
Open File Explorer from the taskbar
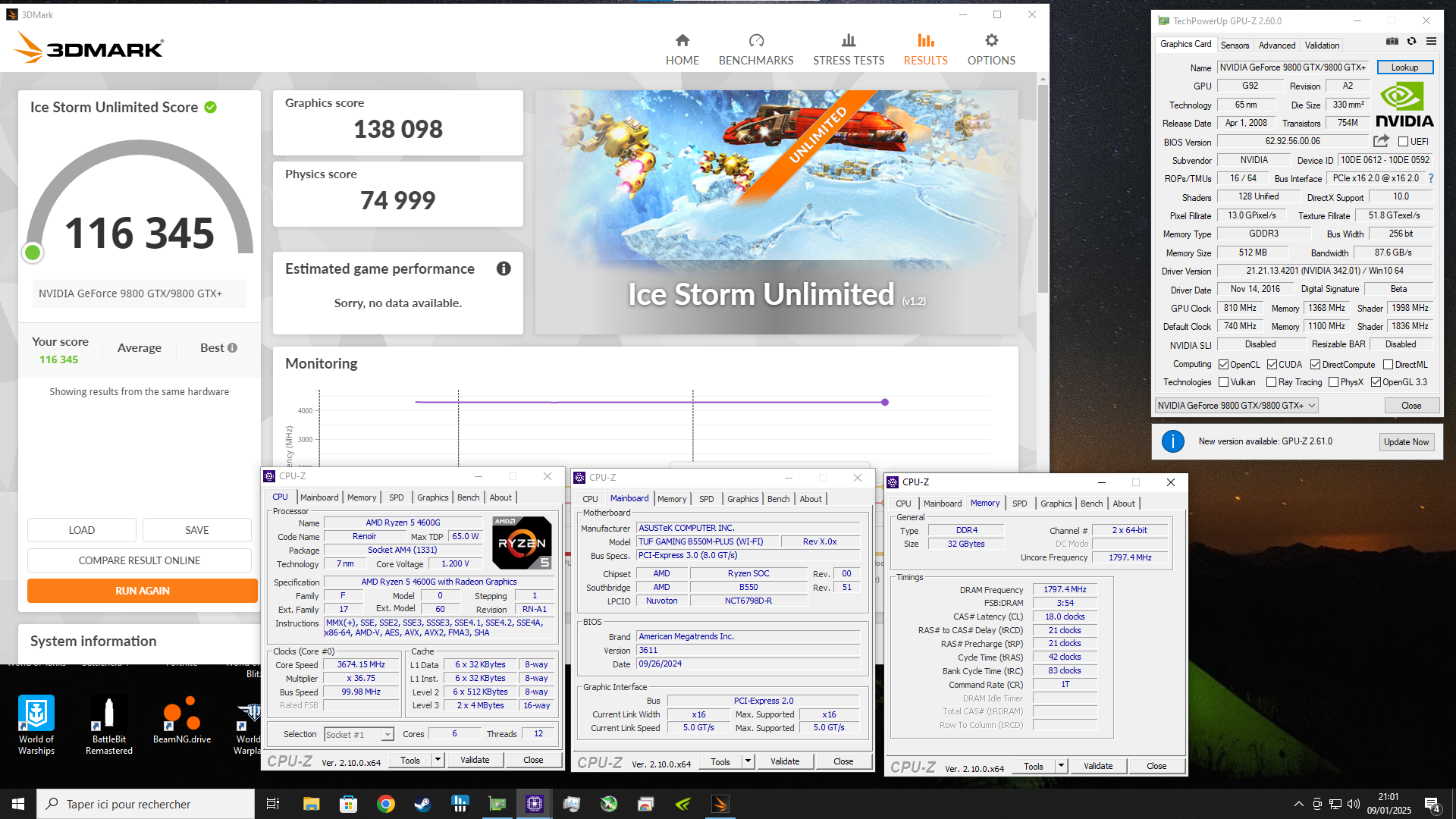pyautogui.click(x=312, y=804)
